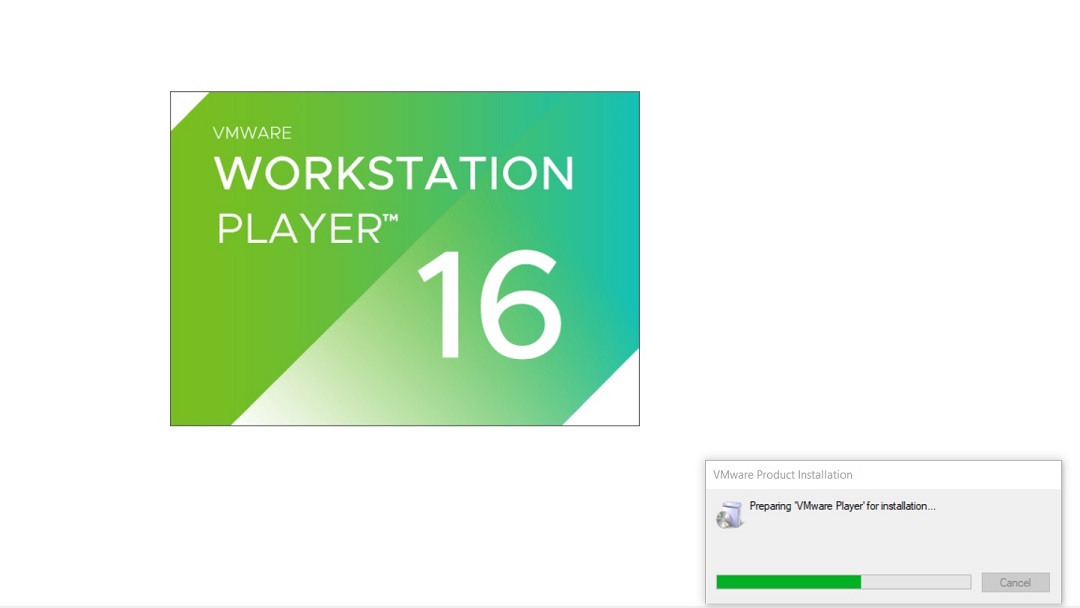Click the installer disc icon in the dialog
Image resolution: width=1080 pixels, height=608 pixels.
pos(730,515)
